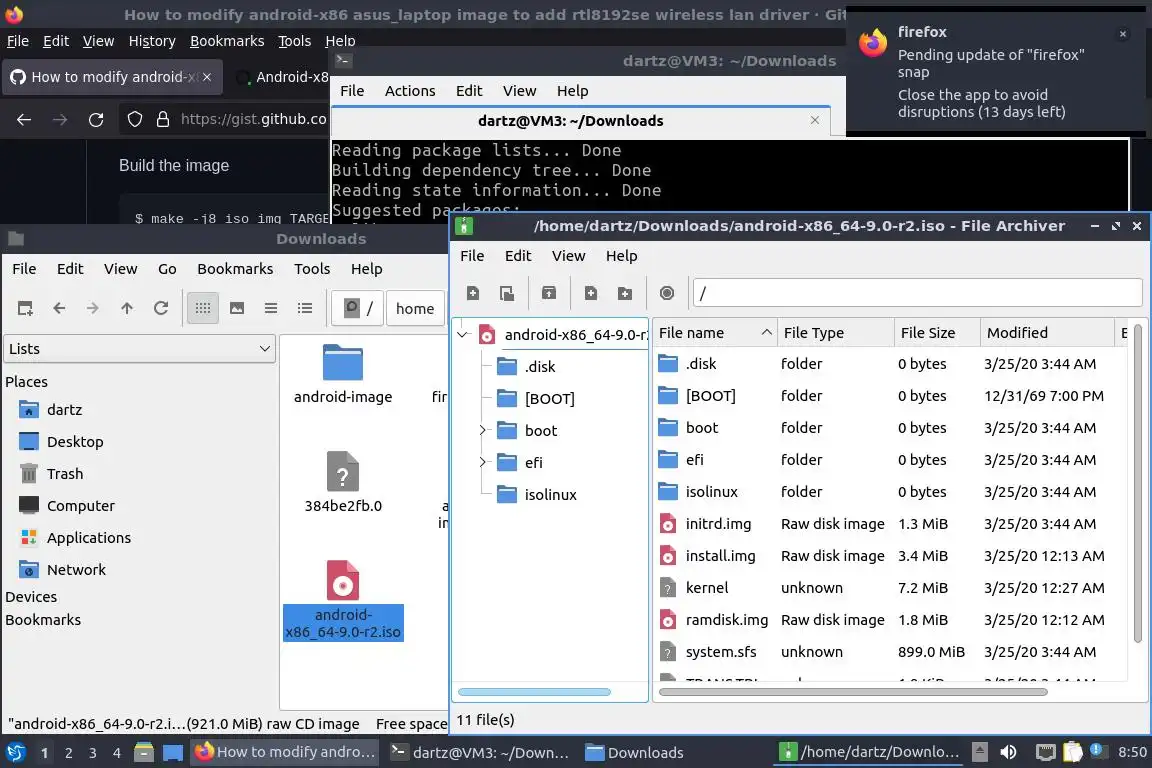
Task: Select Trash in Places sidebar
Action: point(65,474)
